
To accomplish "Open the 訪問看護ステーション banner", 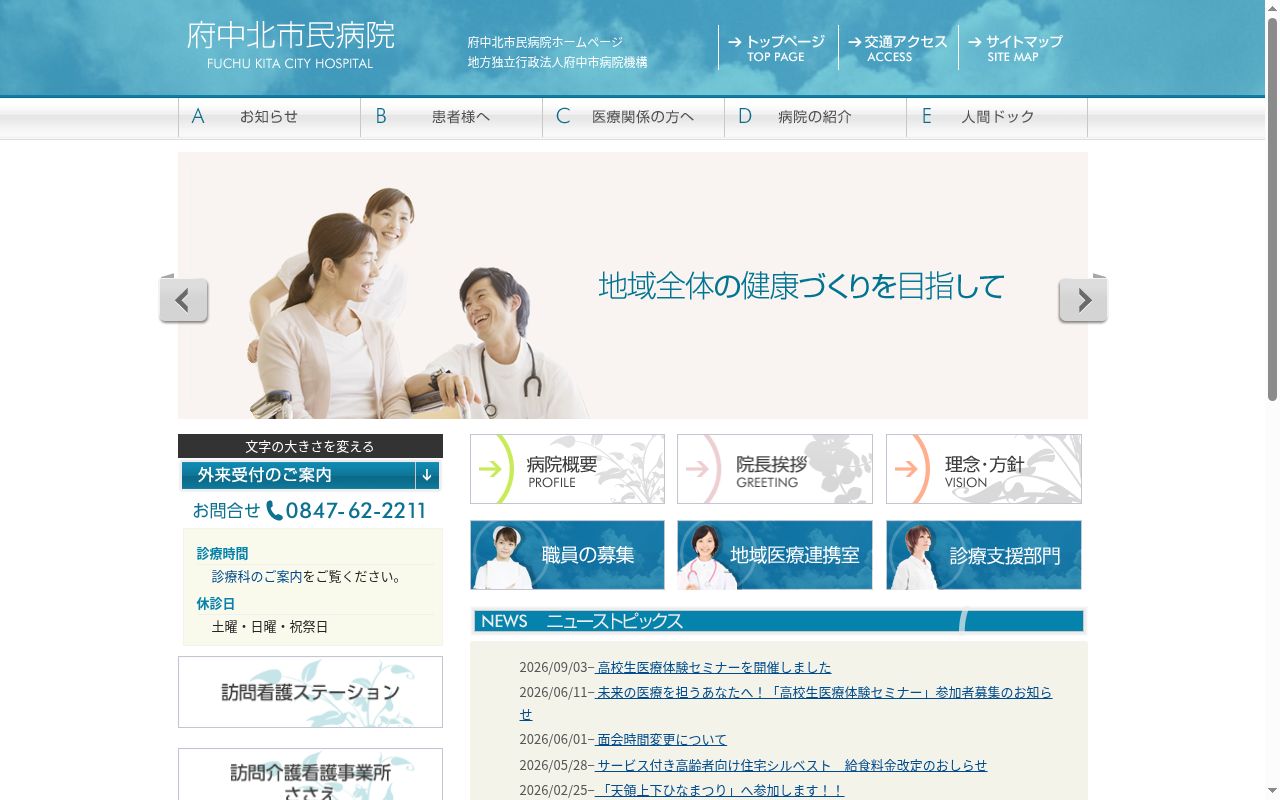I will click(310, 692).
